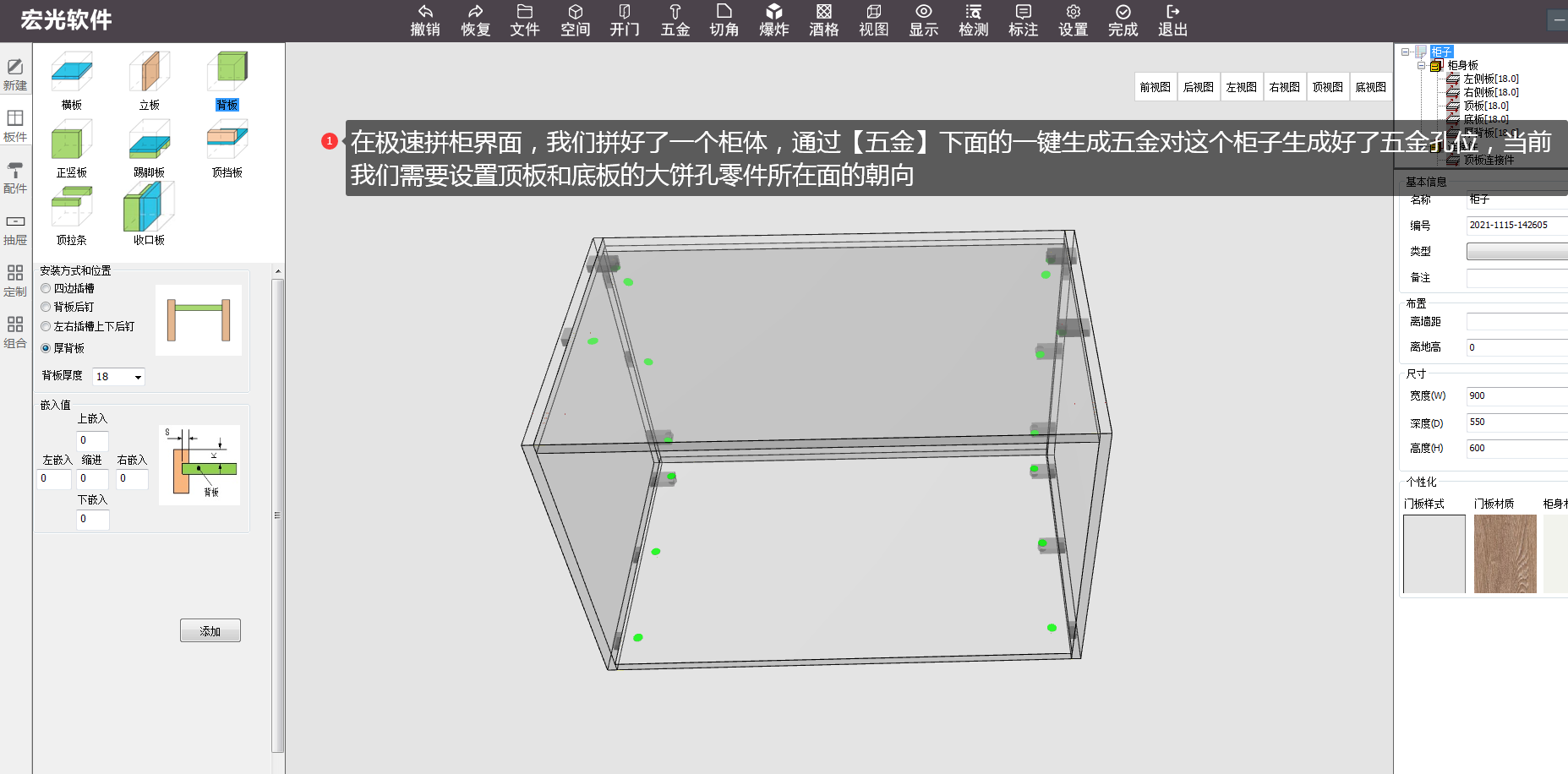
Task: Click the 撤销 undo icon
Action: point(425,20)
